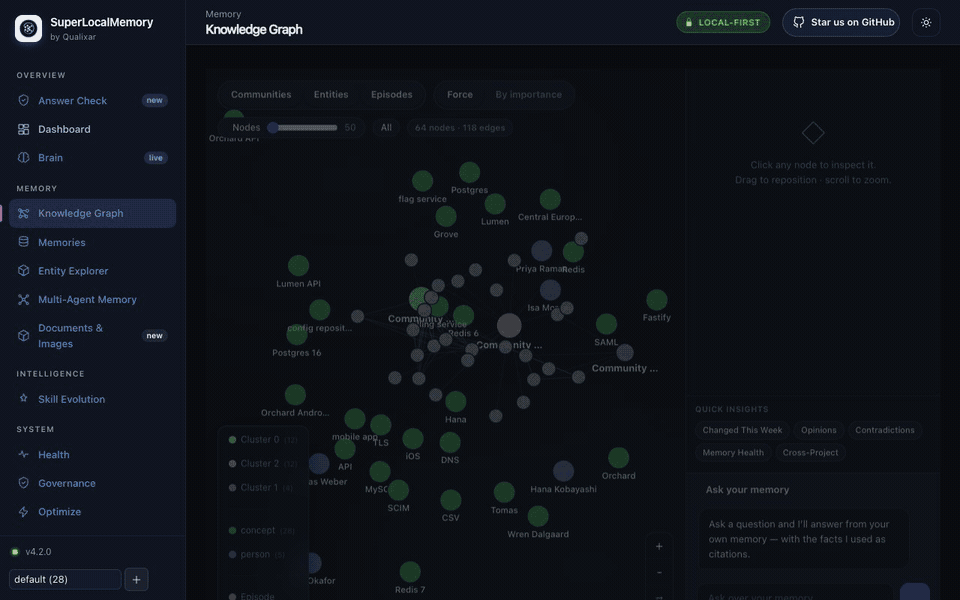Click the v4.2.0 version label
960x600 pixels.
(38, 552)
